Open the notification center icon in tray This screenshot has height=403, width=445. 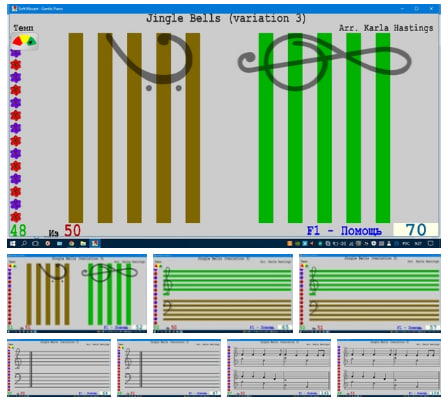point(430,243)
